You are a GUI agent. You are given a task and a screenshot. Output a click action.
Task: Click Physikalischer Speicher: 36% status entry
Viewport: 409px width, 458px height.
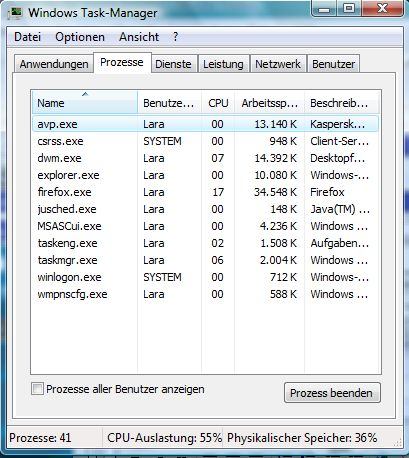click(302, 438)
